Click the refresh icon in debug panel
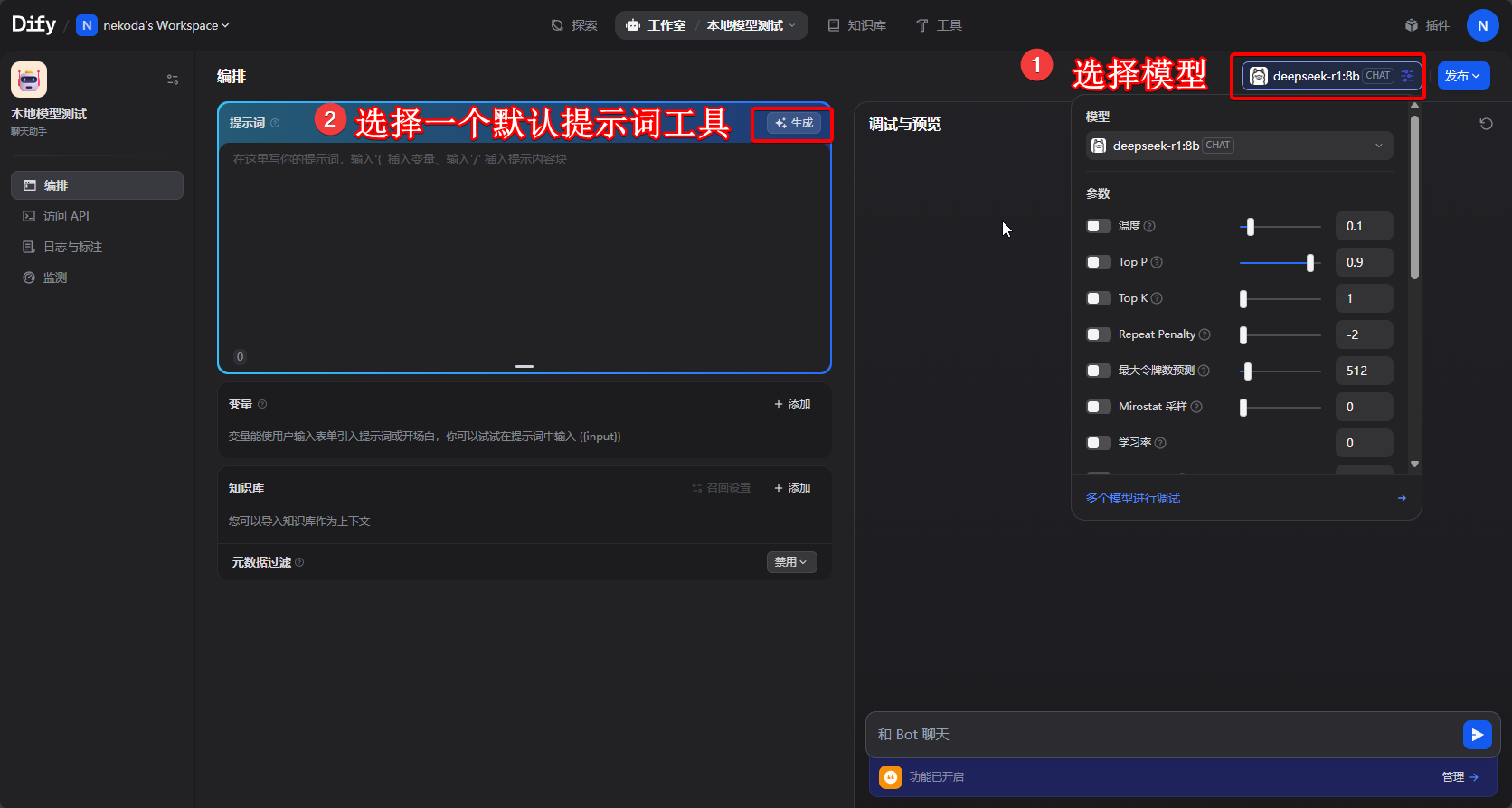1512x808 pixels. click(x=1486, y=124)
